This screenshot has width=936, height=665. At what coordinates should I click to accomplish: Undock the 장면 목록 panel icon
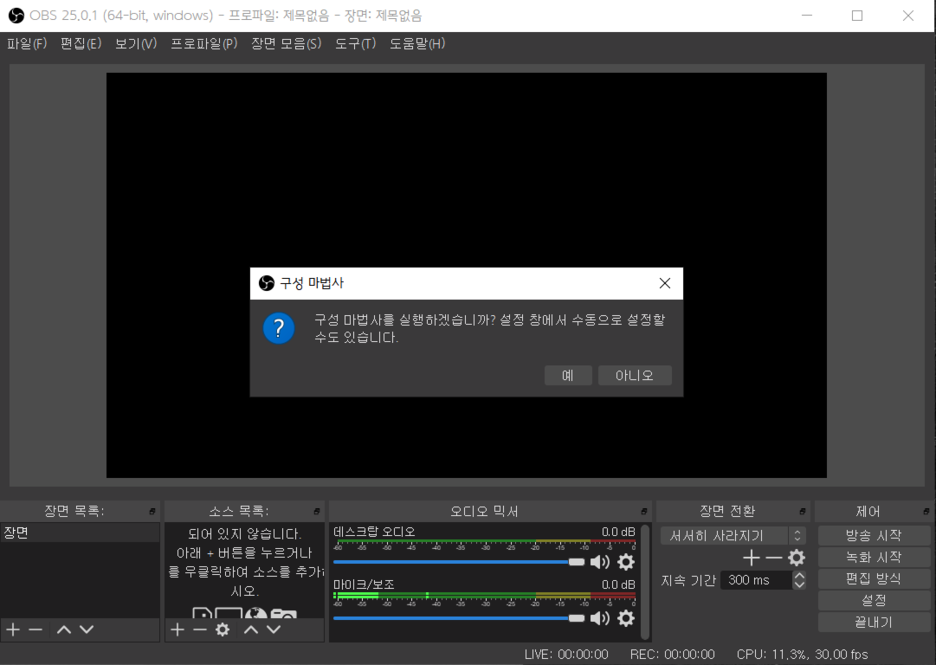152,512
